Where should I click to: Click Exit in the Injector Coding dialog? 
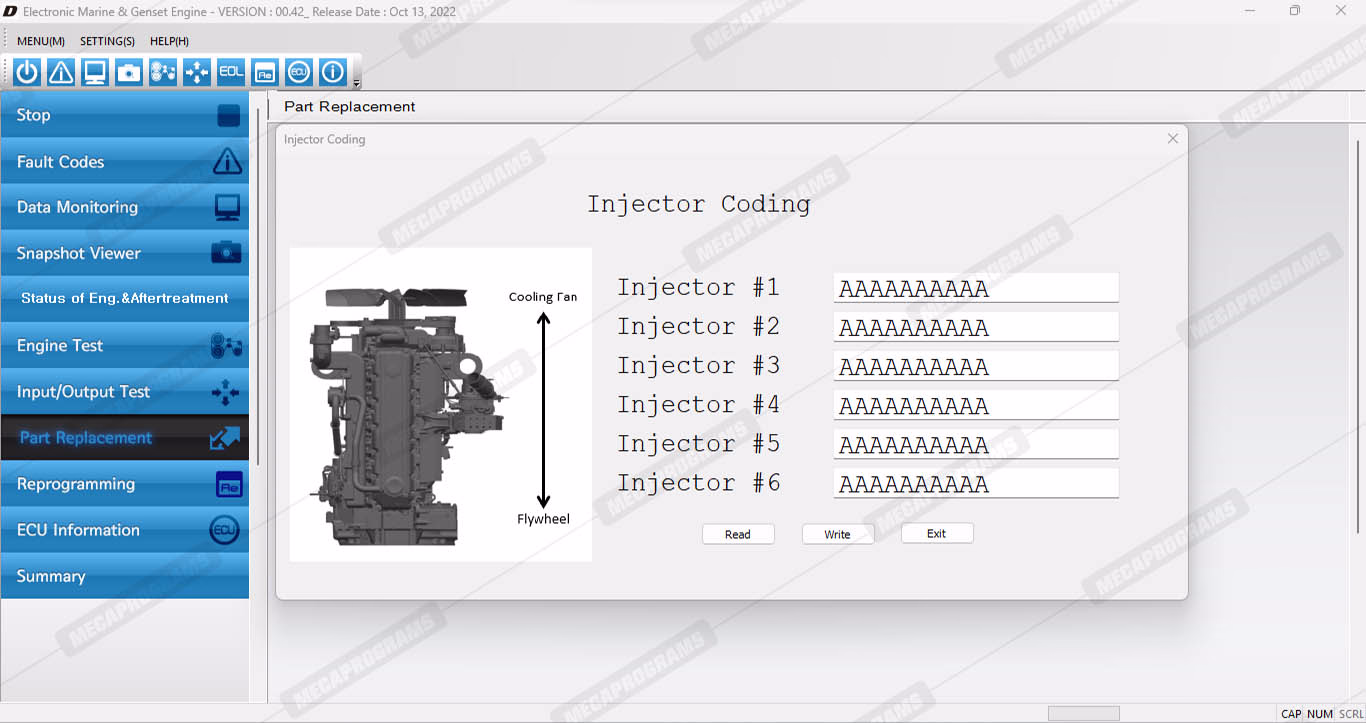pos(936,534)
